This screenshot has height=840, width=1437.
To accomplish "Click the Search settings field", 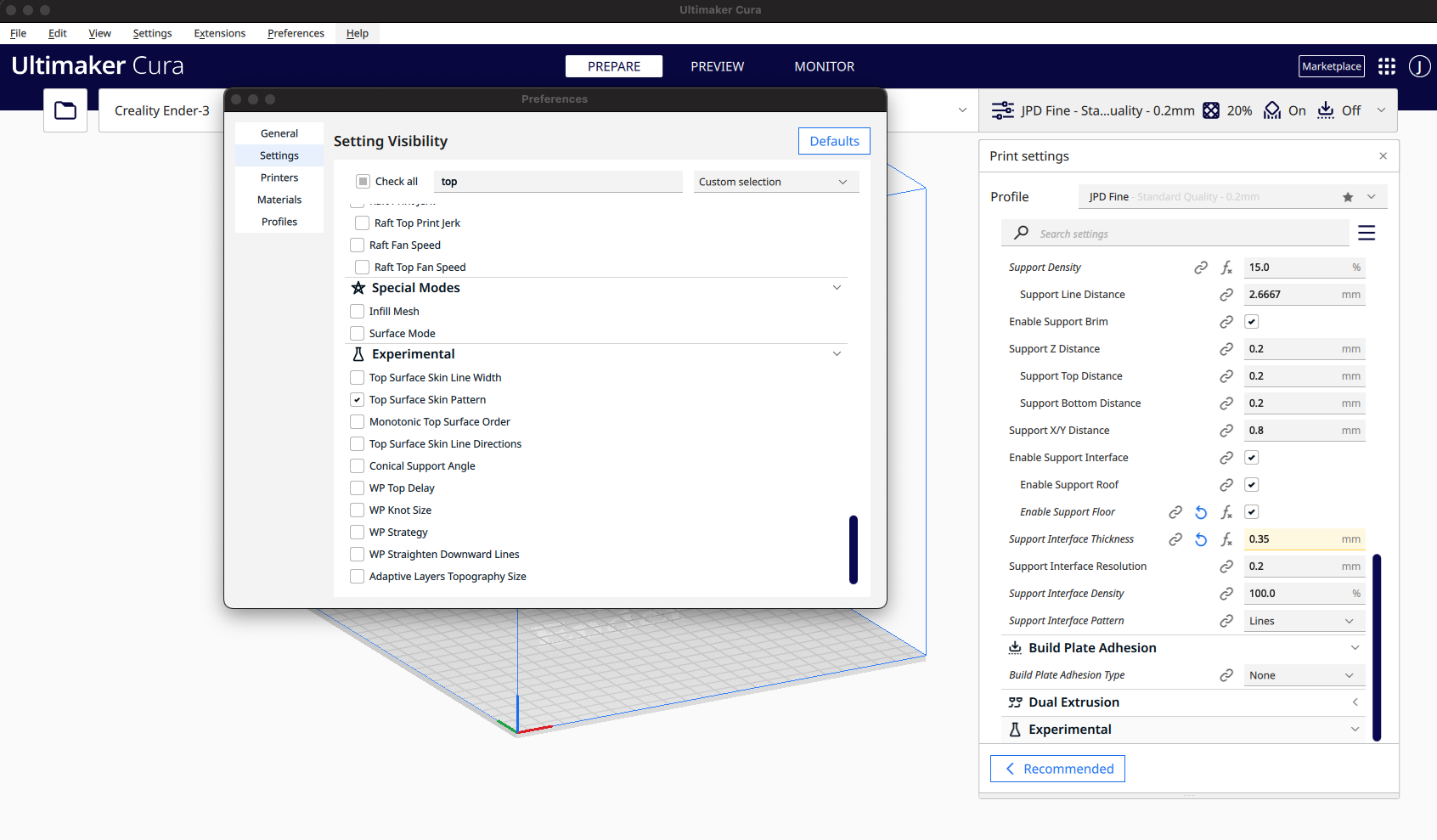I will pyautogui.click(x=1175, y=234).
